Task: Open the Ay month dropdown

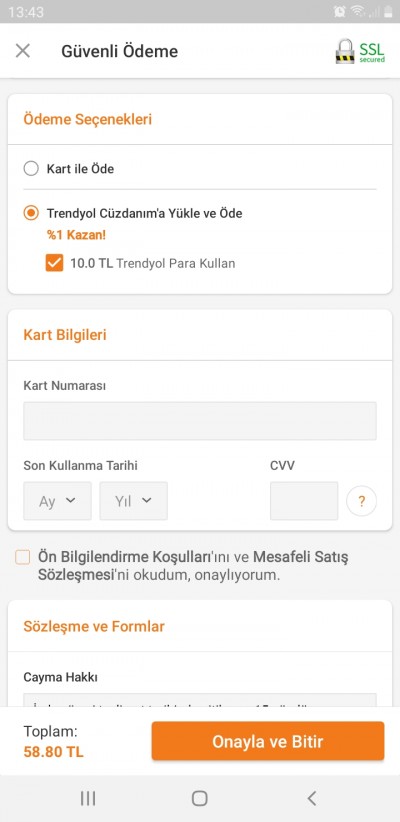Action: [57, 501]
